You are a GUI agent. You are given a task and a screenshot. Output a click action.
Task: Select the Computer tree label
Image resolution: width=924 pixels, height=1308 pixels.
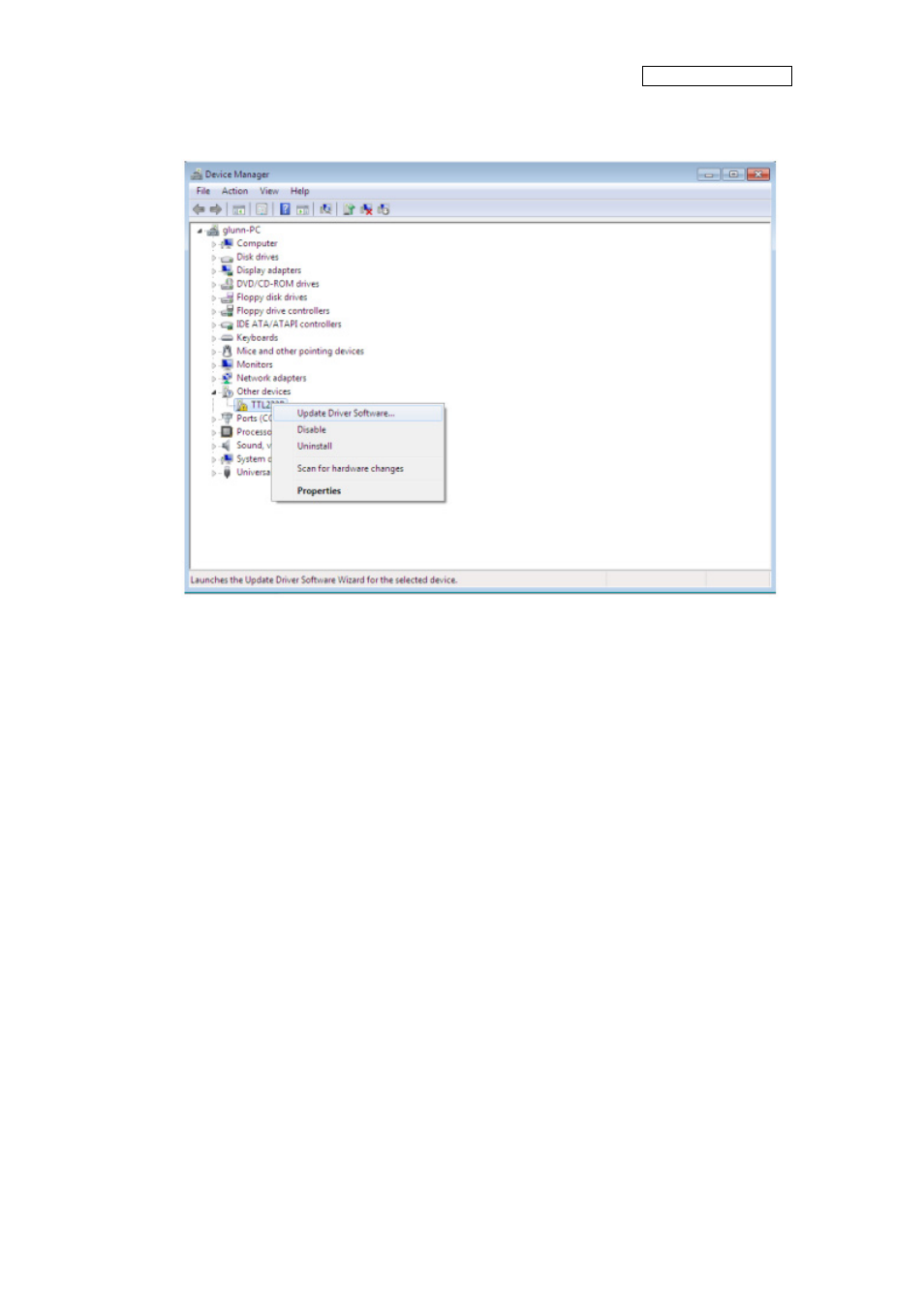click(257, 244)
